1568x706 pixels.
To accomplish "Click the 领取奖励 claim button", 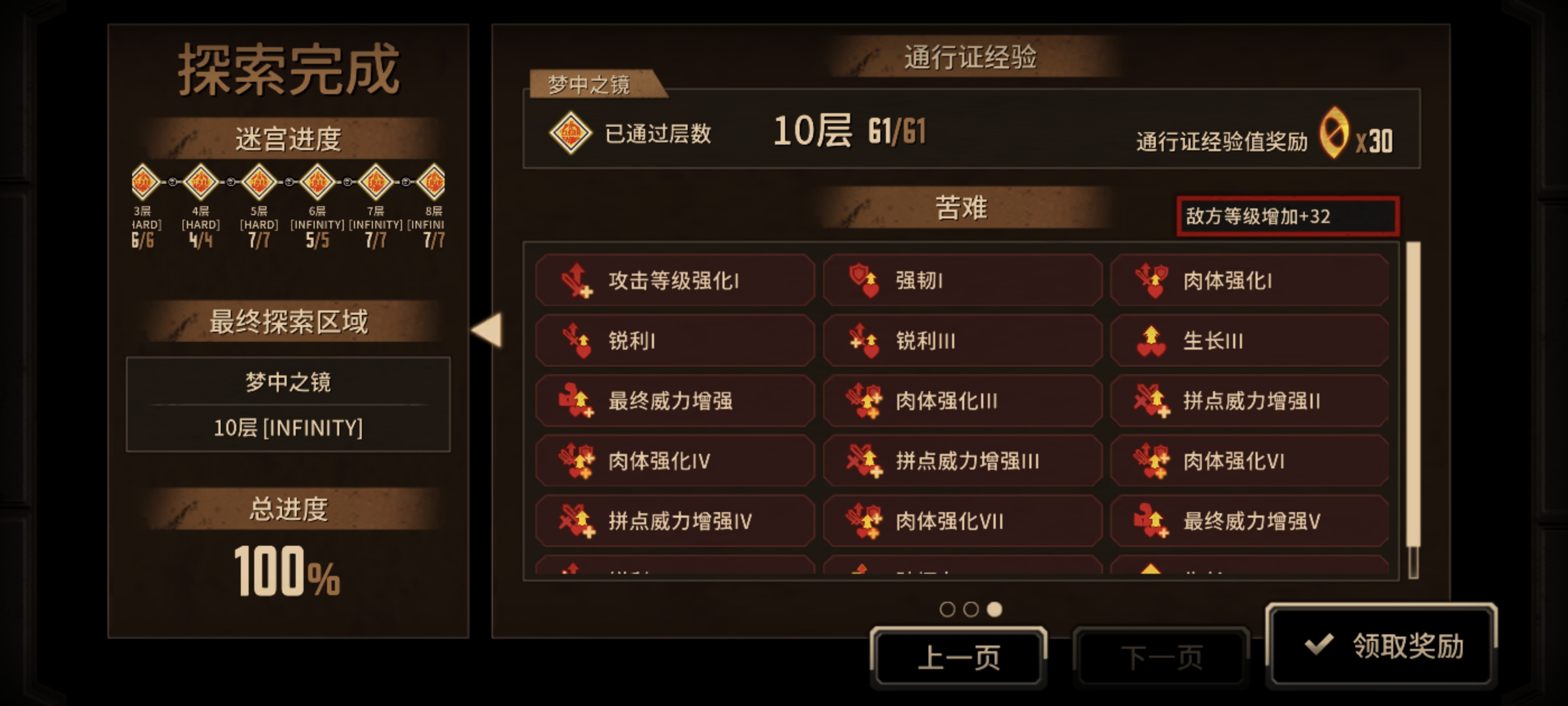I will click(1381, 645).
